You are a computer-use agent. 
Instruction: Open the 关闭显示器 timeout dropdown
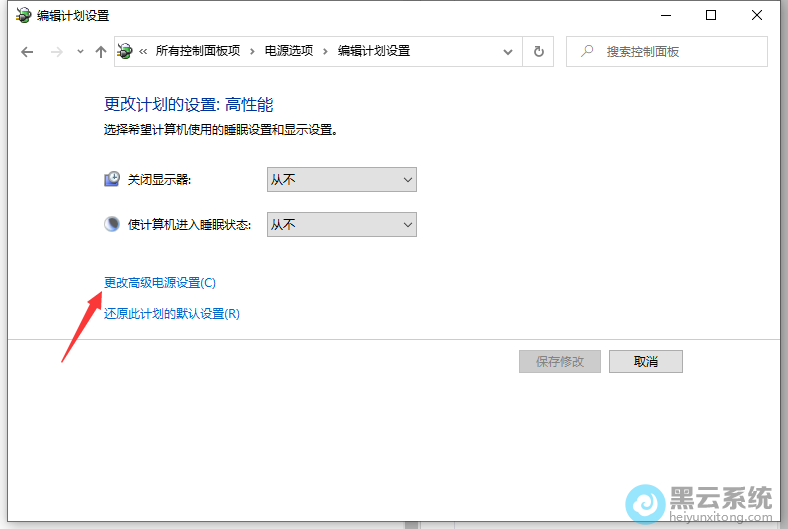(341, 180)
